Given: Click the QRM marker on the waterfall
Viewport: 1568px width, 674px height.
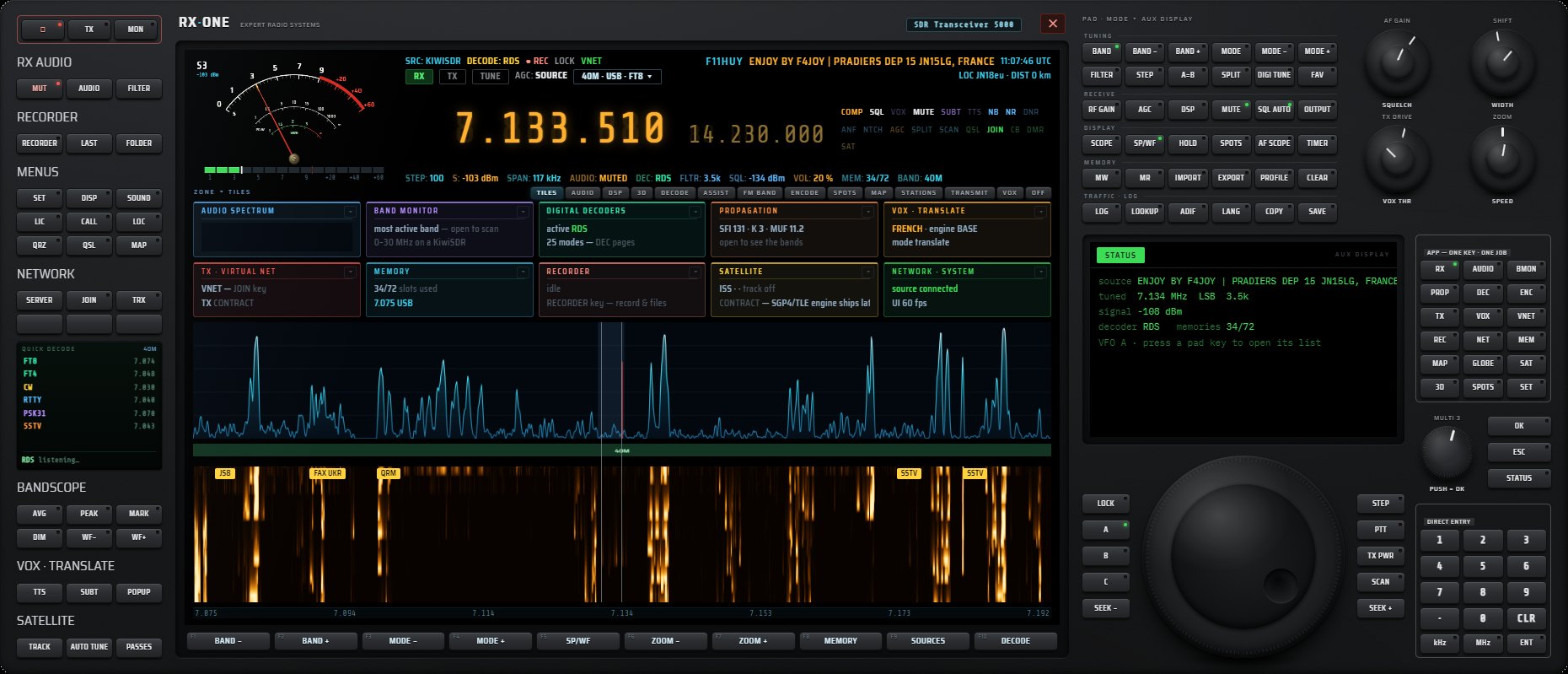Looking at the screenshot, I should (x=388, y=473).
